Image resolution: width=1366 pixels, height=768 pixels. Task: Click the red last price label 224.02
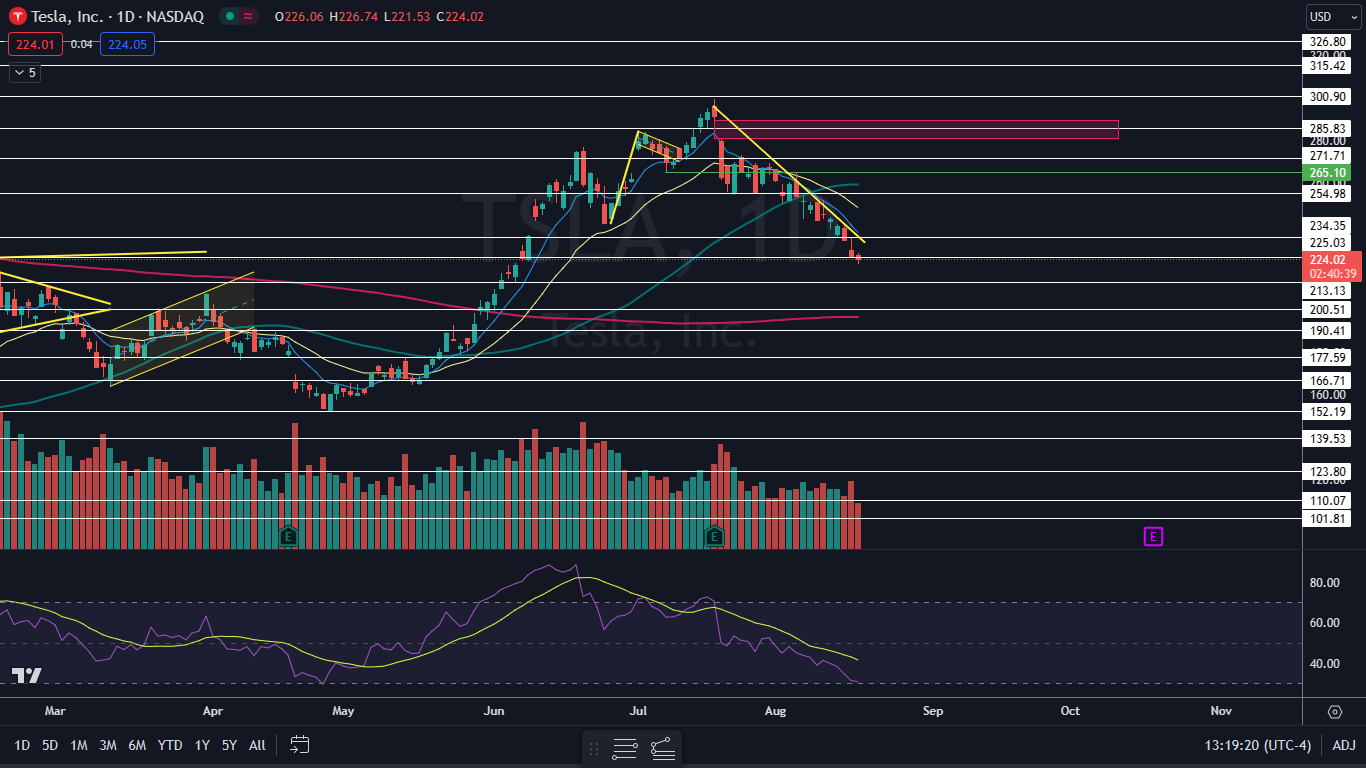[x=1330, y=259]
